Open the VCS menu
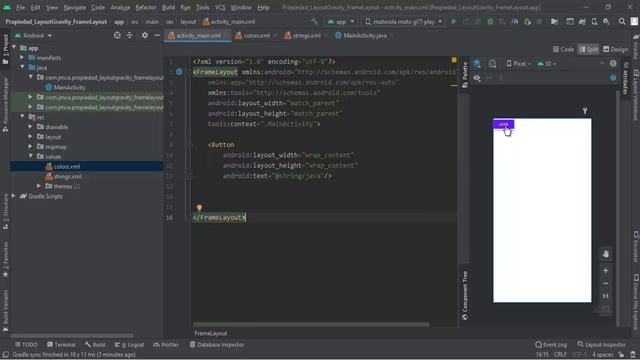The height and width of the screenshot is (360, 640). (220, 7)
